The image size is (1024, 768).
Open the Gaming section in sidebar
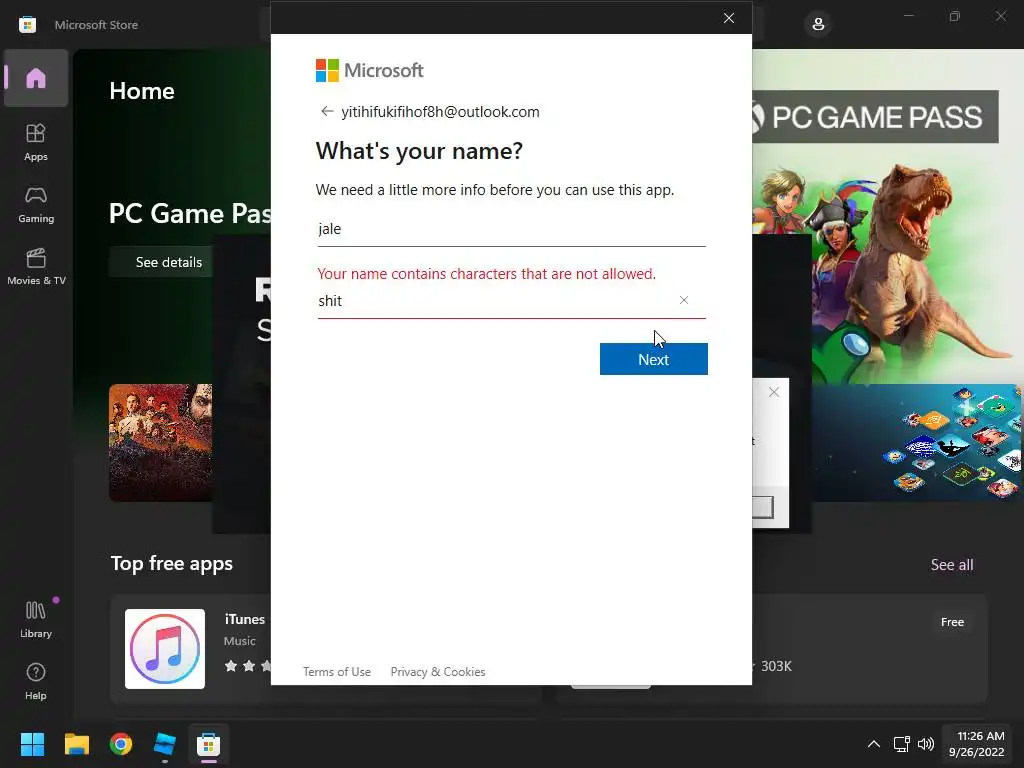36,204
